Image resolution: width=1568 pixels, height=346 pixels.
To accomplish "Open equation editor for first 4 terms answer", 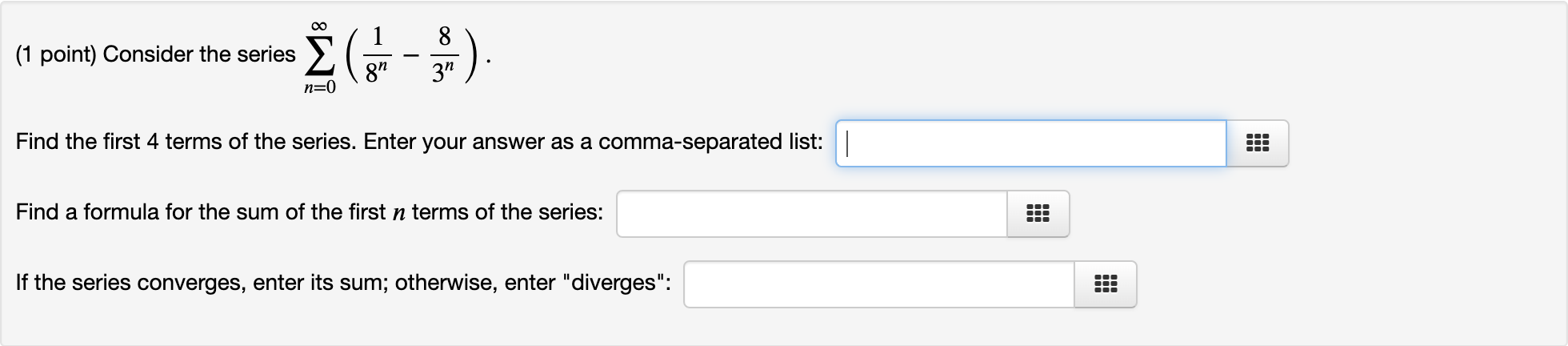I will [1257, 143].
